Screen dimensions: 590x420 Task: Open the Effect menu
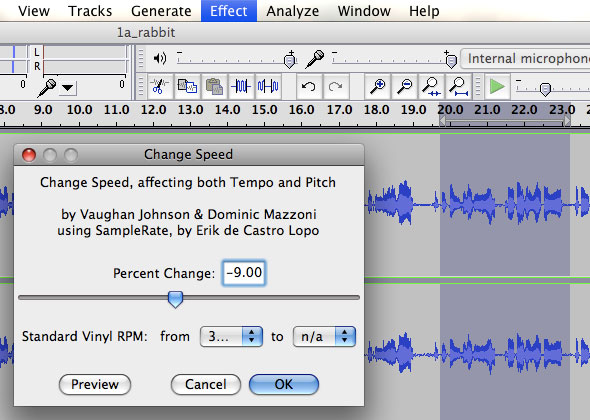(229, 11)
